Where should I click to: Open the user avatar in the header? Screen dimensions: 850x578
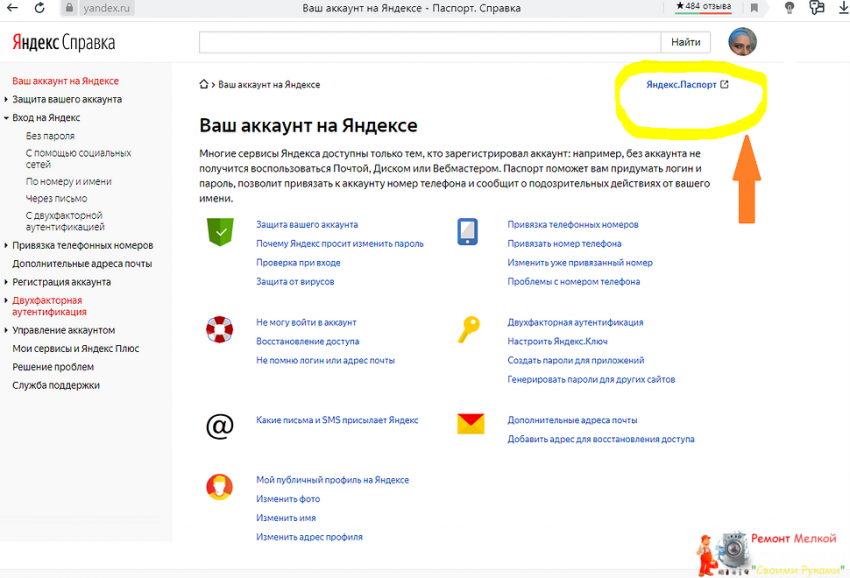742,42
